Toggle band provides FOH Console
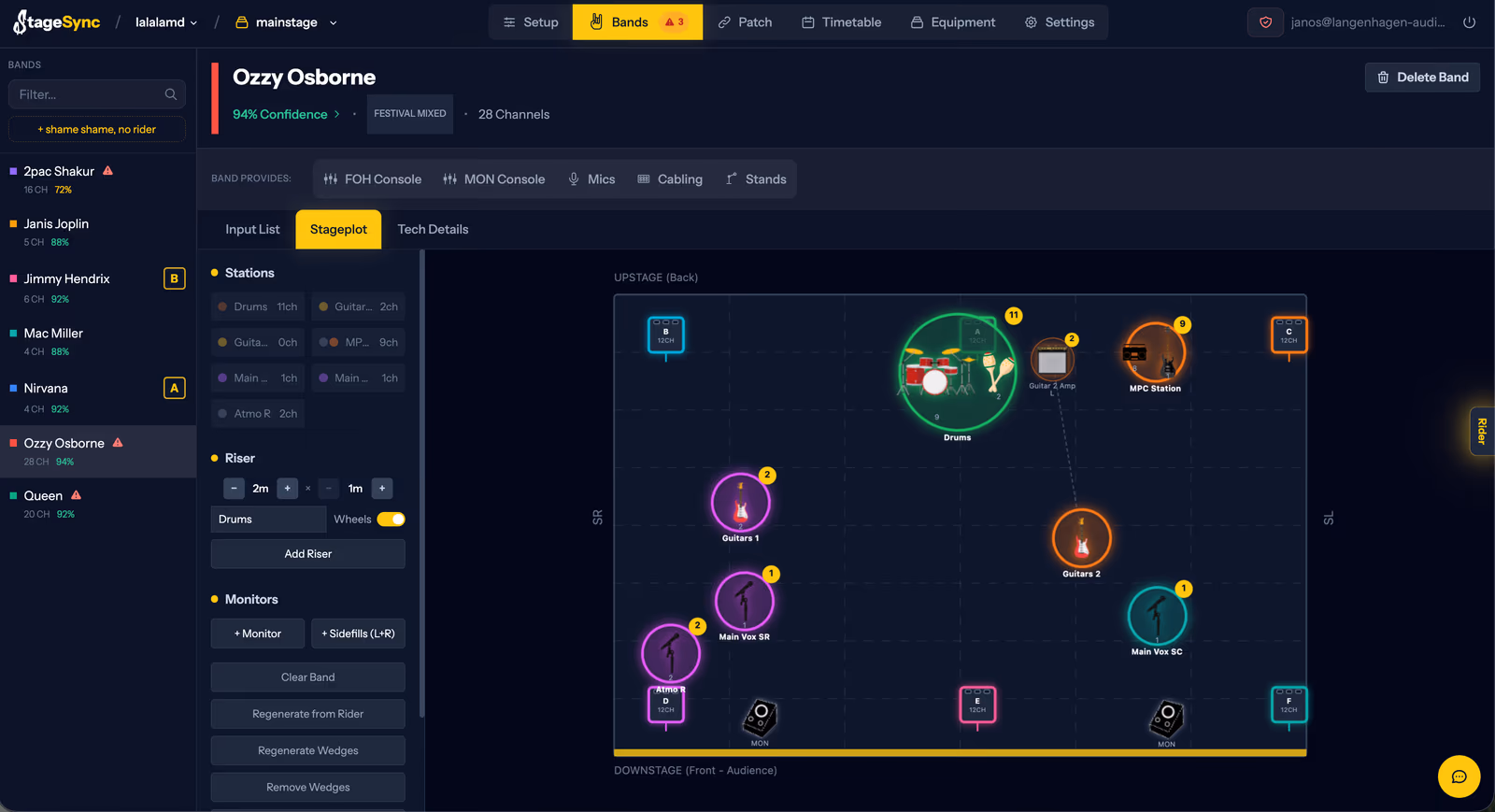The height and width of the screenshot is (812, 1495). (373, 179)
